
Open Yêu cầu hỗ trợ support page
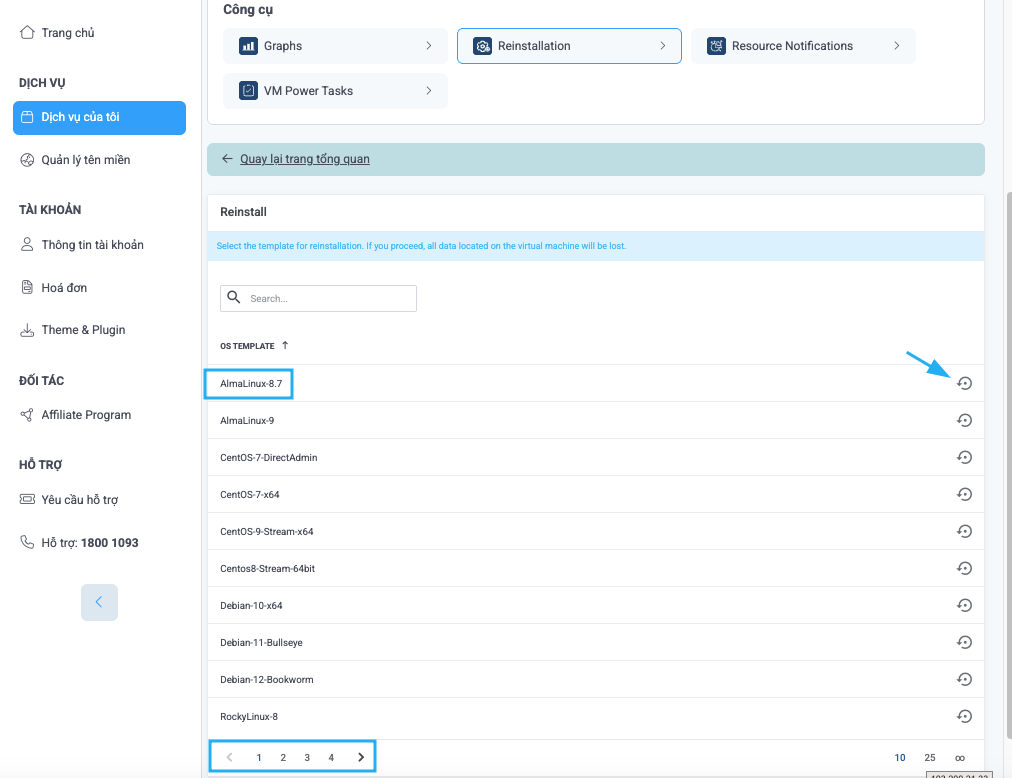tap(80, 500)
